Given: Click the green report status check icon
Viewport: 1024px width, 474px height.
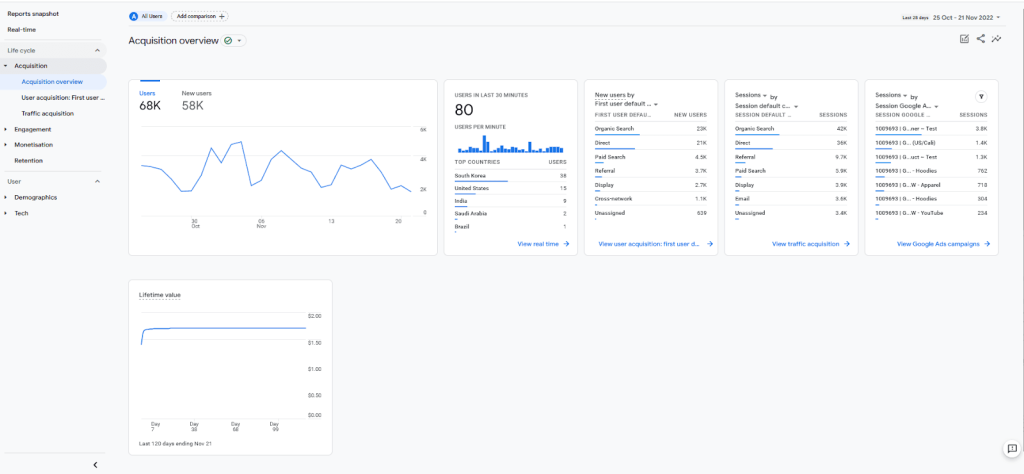Looking at the screenshot, I should point(228,40).
